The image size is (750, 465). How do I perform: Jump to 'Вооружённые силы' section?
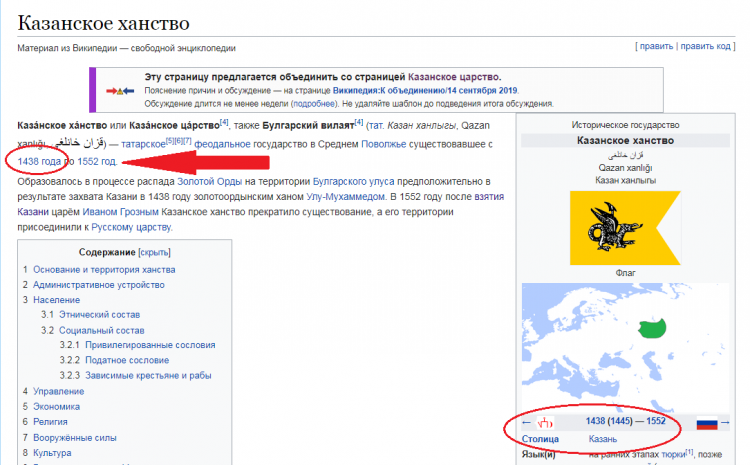[x=75, y=438]
